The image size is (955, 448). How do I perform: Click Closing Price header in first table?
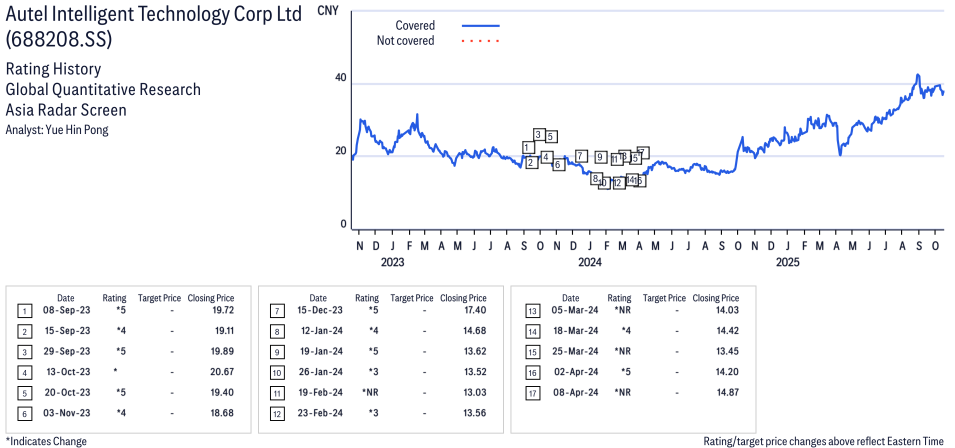pyautogui.click(x=211, y=298)
